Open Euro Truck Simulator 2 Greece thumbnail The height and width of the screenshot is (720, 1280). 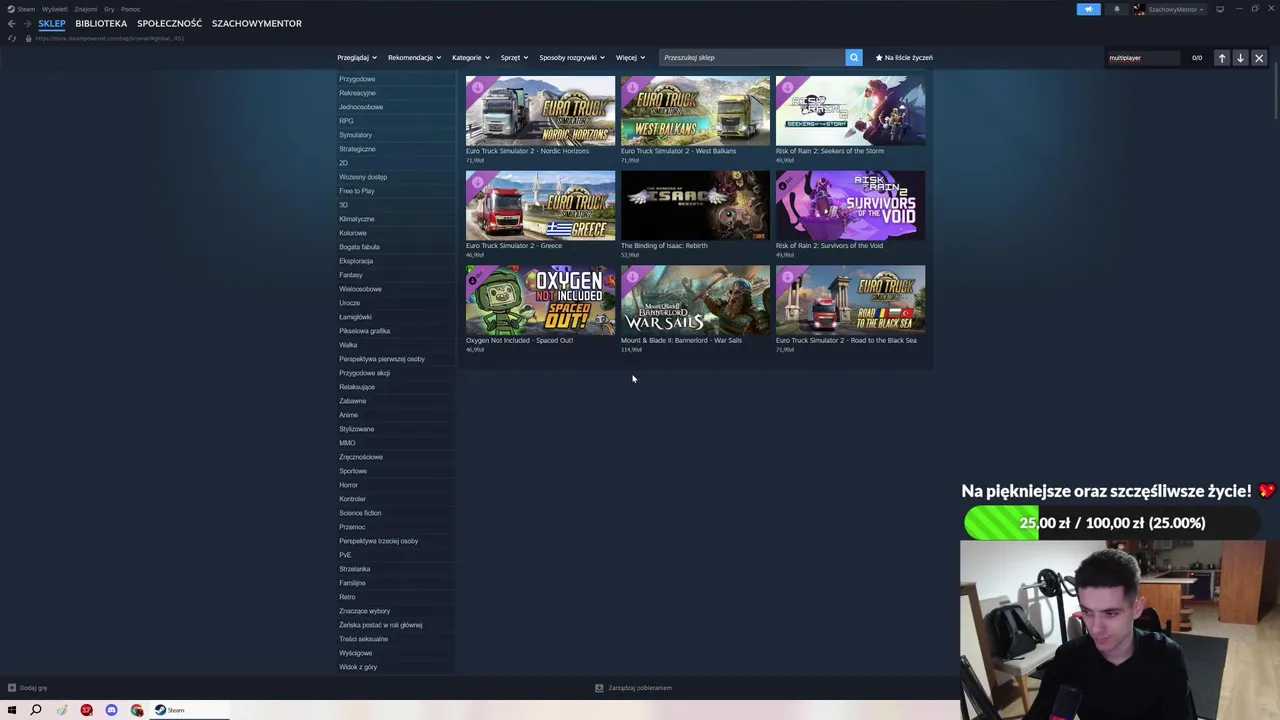click(x=540, y=205)
